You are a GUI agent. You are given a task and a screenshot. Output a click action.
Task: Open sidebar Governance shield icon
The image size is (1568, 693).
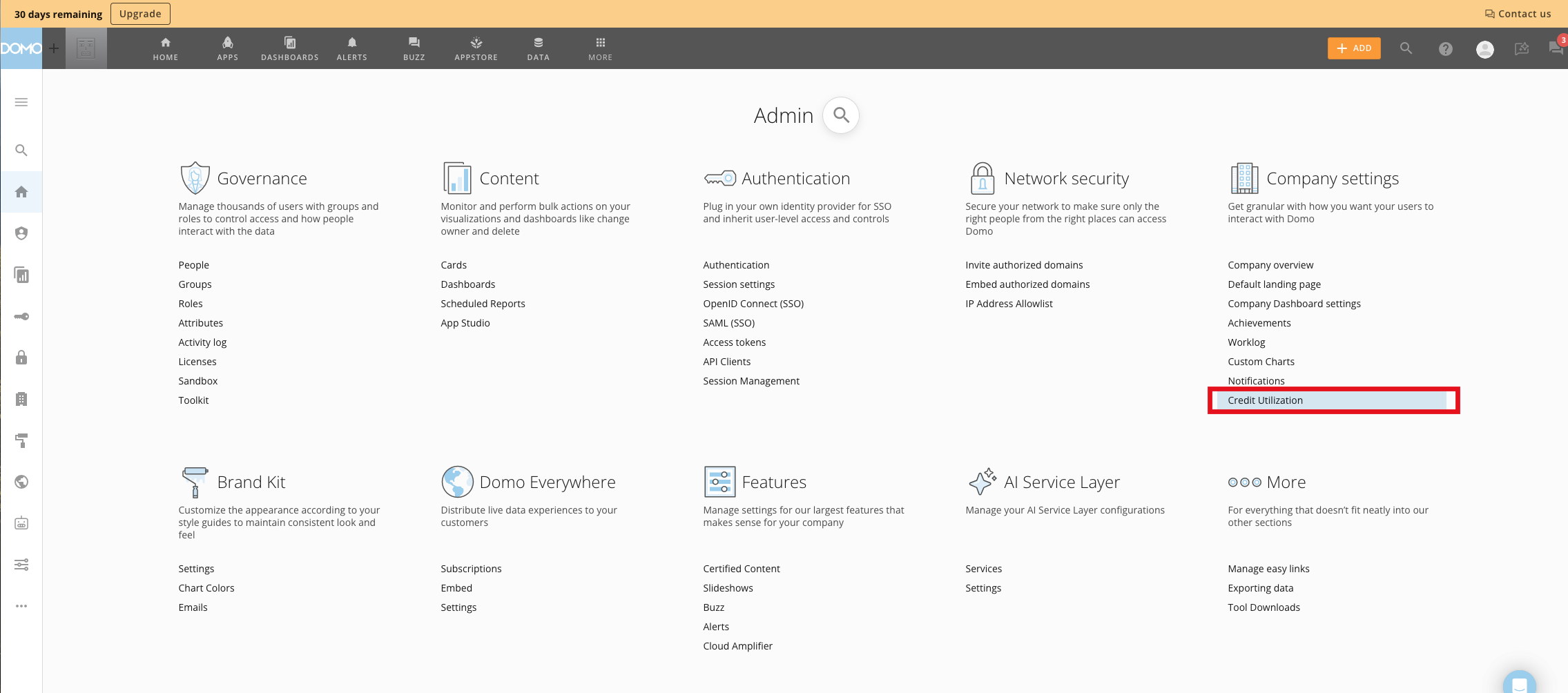tap(21, 233)
